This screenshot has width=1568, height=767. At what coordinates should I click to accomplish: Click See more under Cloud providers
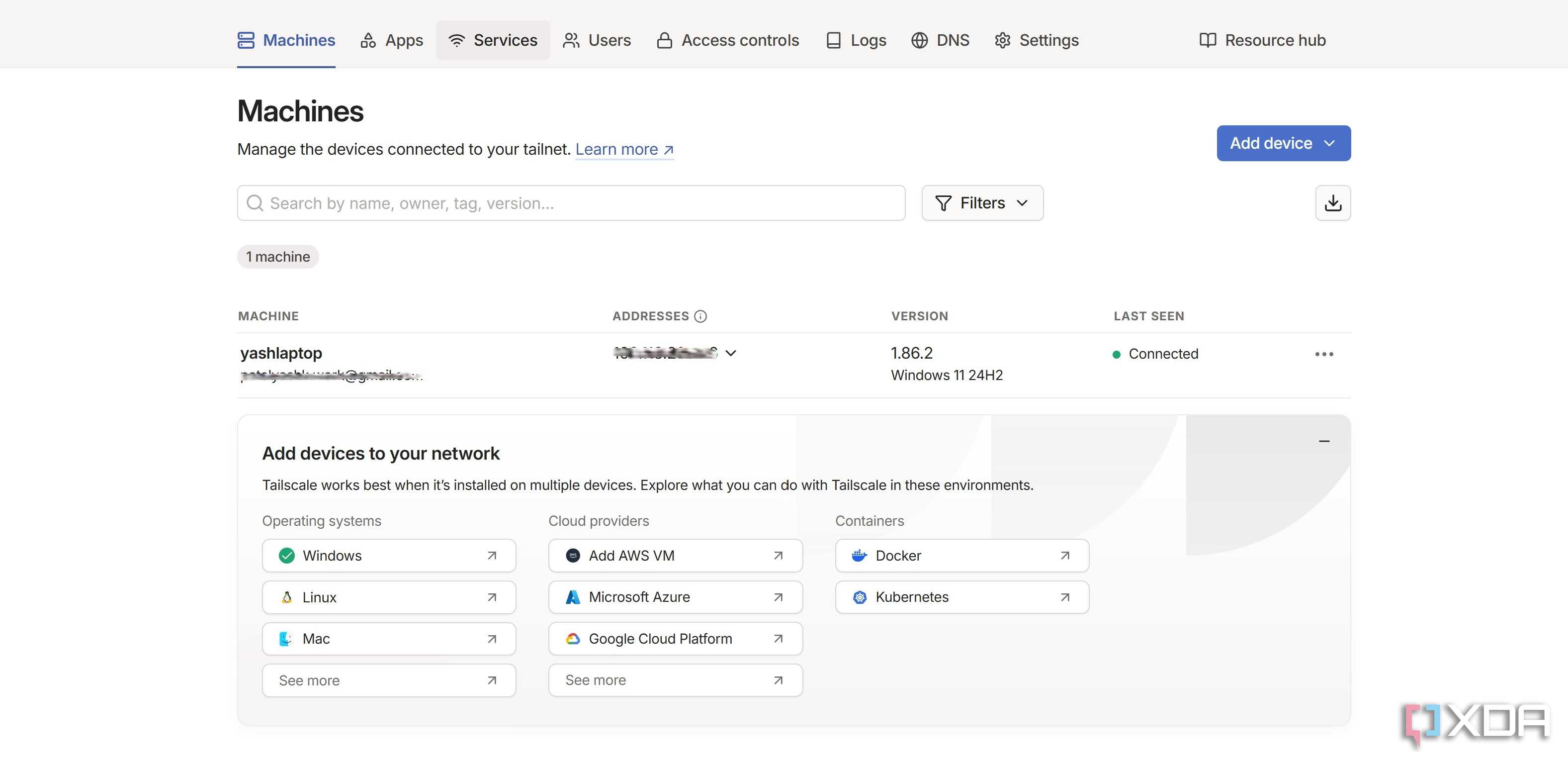(676, 680)
